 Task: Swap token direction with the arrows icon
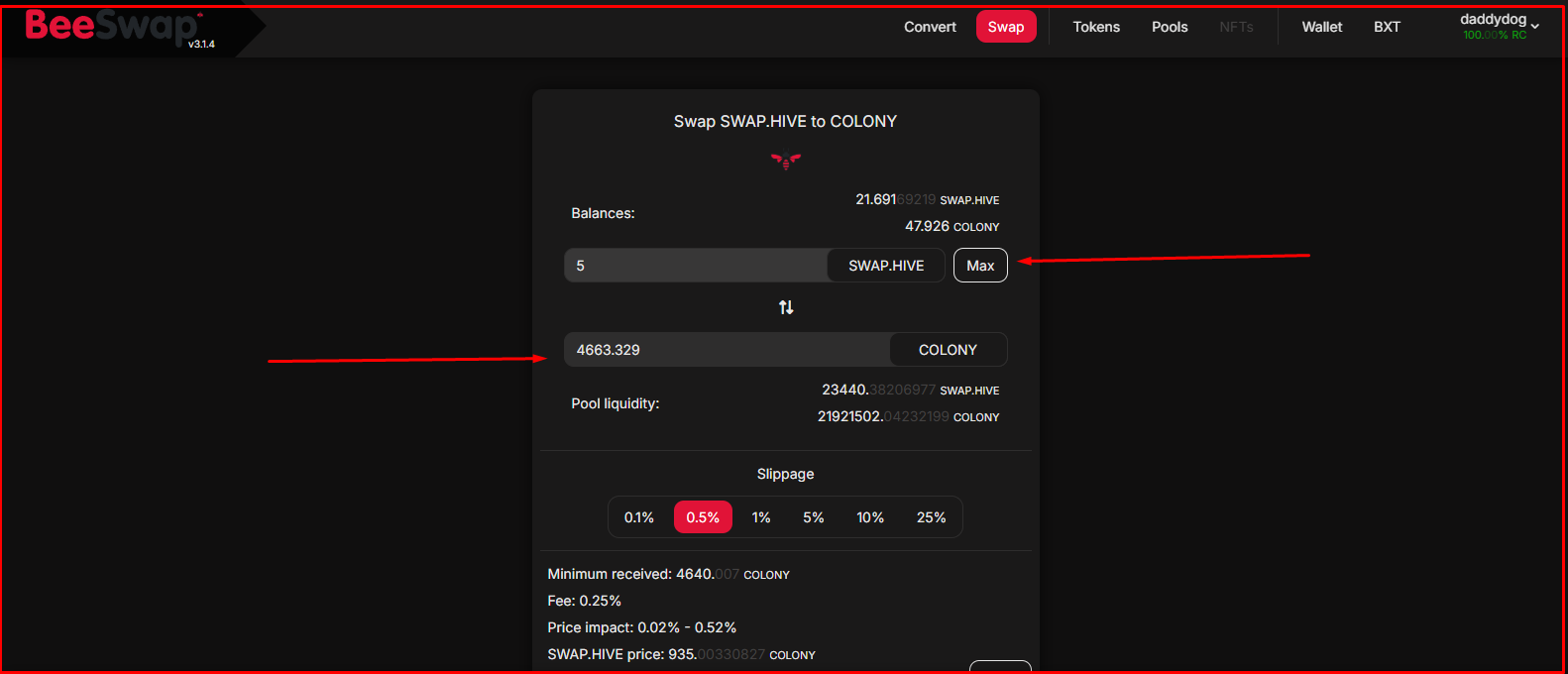(x=786, y=307)
